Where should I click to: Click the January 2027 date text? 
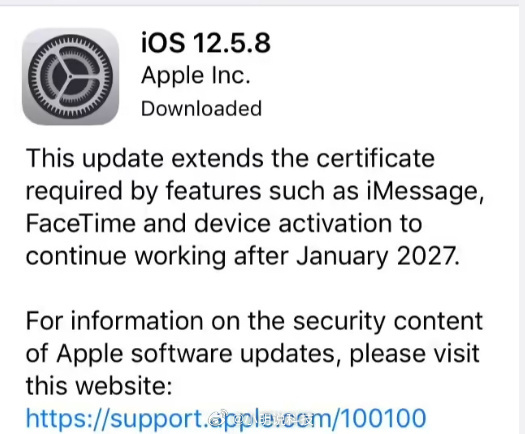[377, 257]
